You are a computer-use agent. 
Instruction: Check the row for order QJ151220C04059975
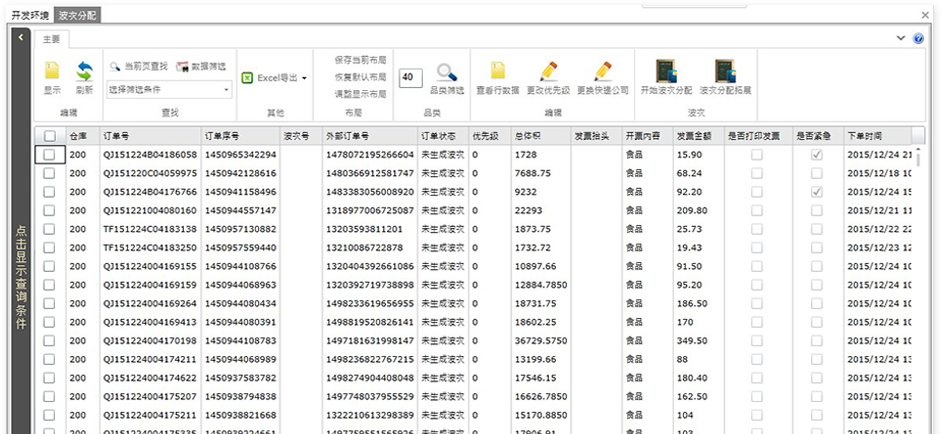[x=50, y=173]
